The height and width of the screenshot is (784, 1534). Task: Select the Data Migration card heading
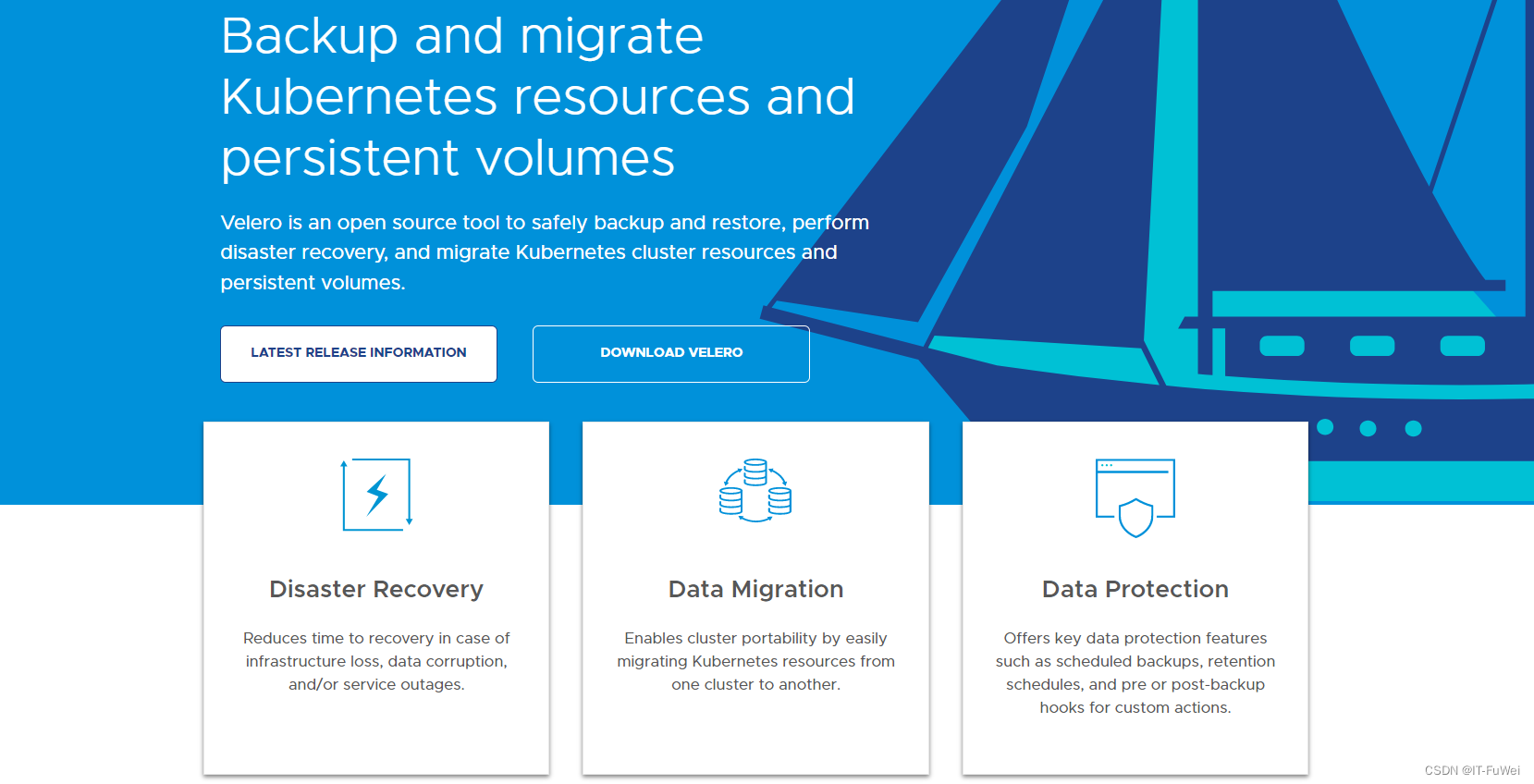(x=755, y=589)
